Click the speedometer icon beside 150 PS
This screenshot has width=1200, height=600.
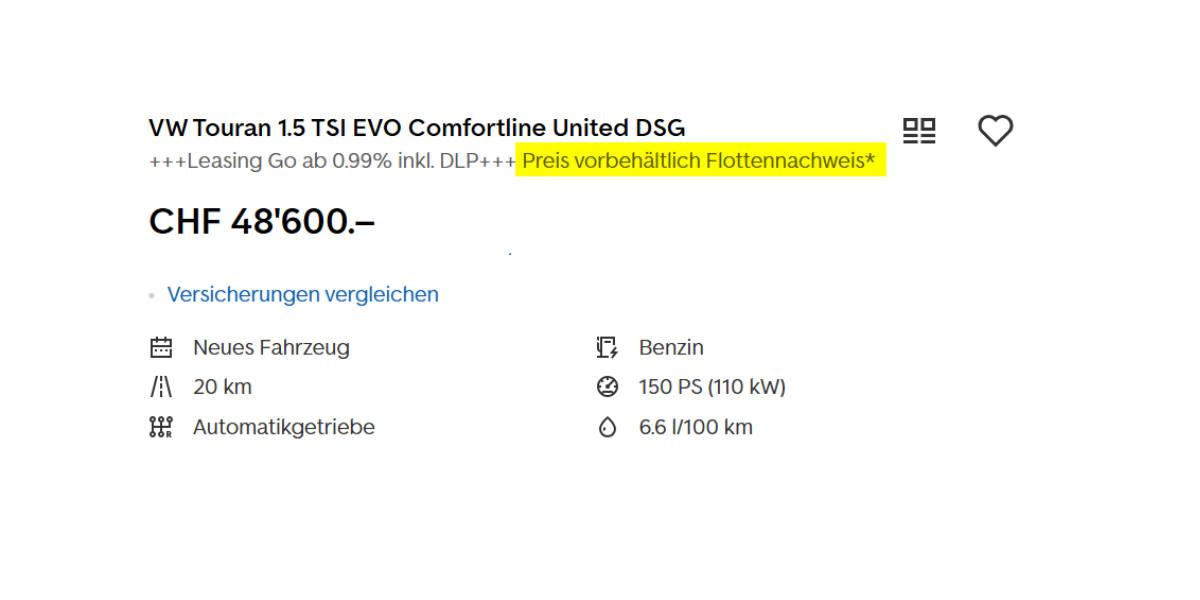[x=607, y=387]
